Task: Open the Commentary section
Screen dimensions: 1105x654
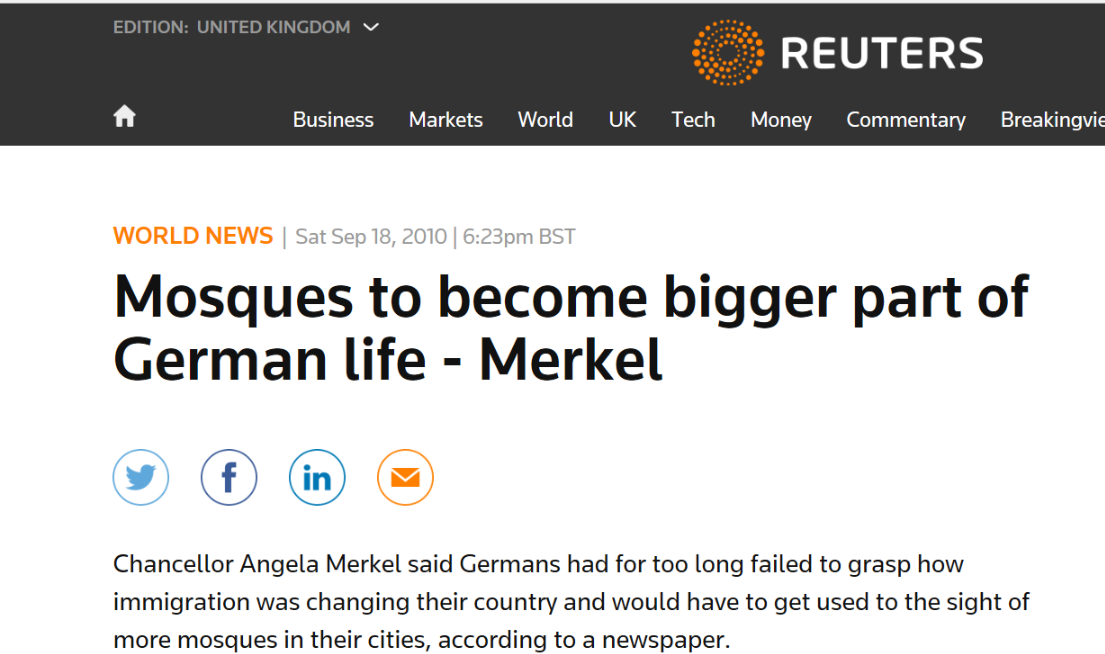Action: 906,120
